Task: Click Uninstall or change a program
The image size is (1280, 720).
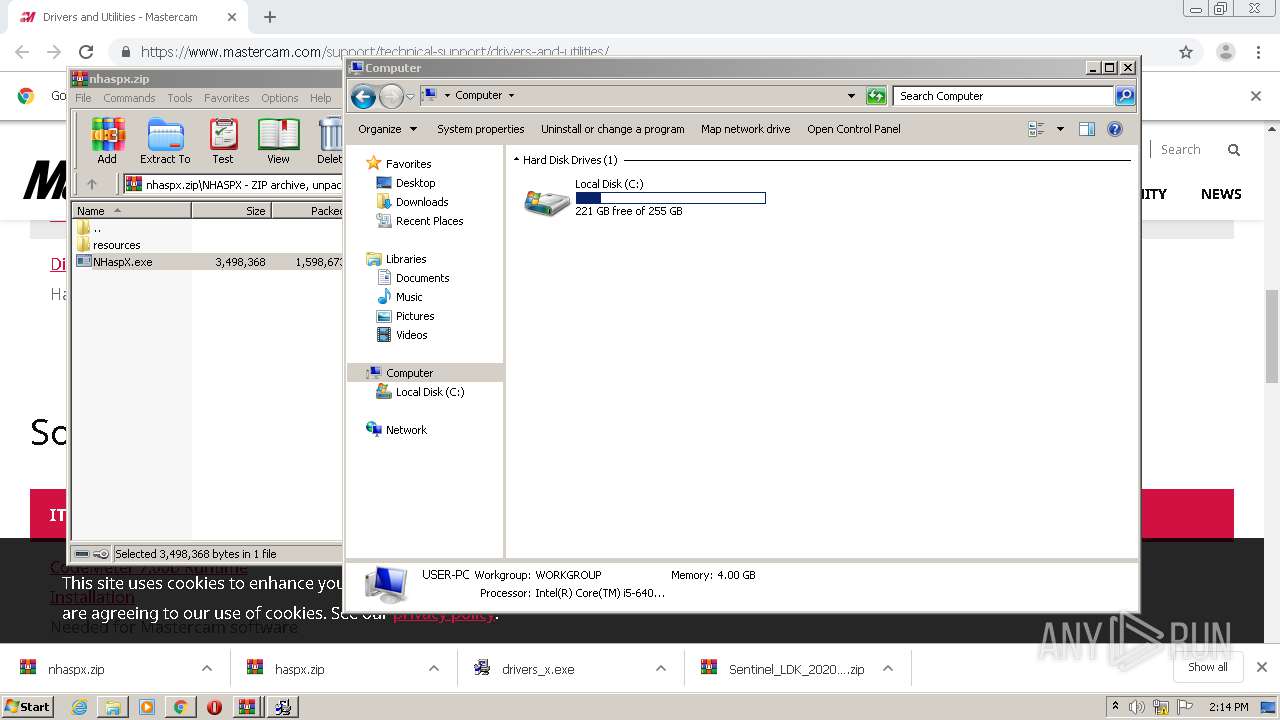Action: click(613, 129)
